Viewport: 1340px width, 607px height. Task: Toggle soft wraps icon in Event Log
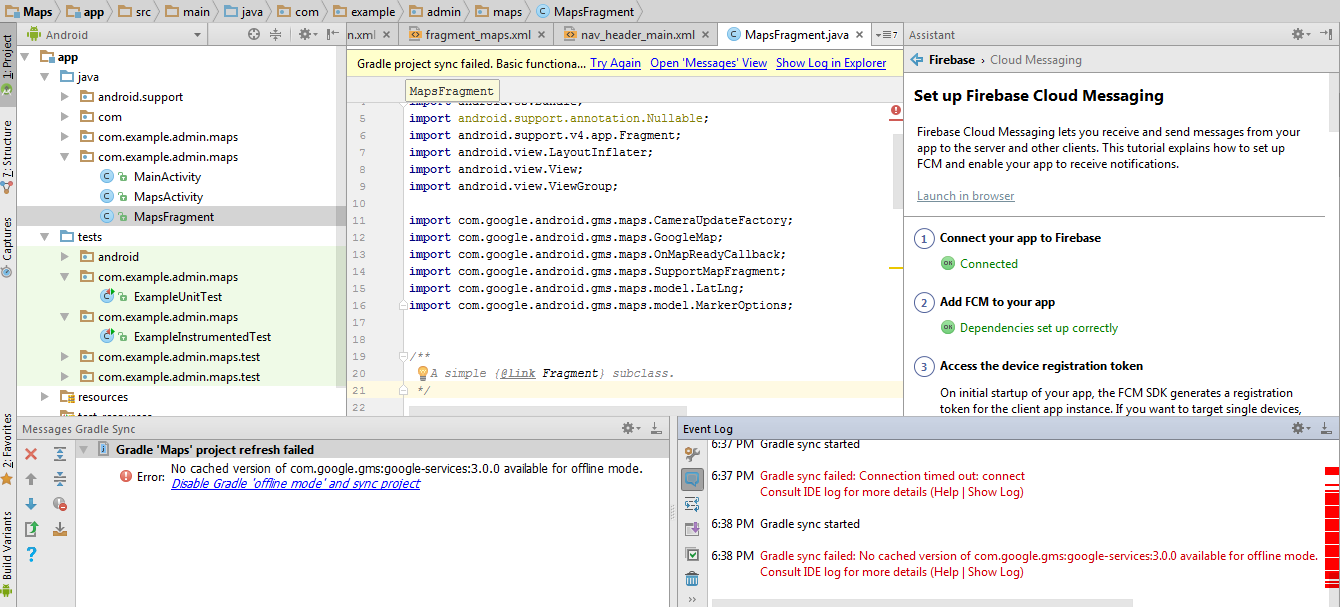click(x=691, y=504)
